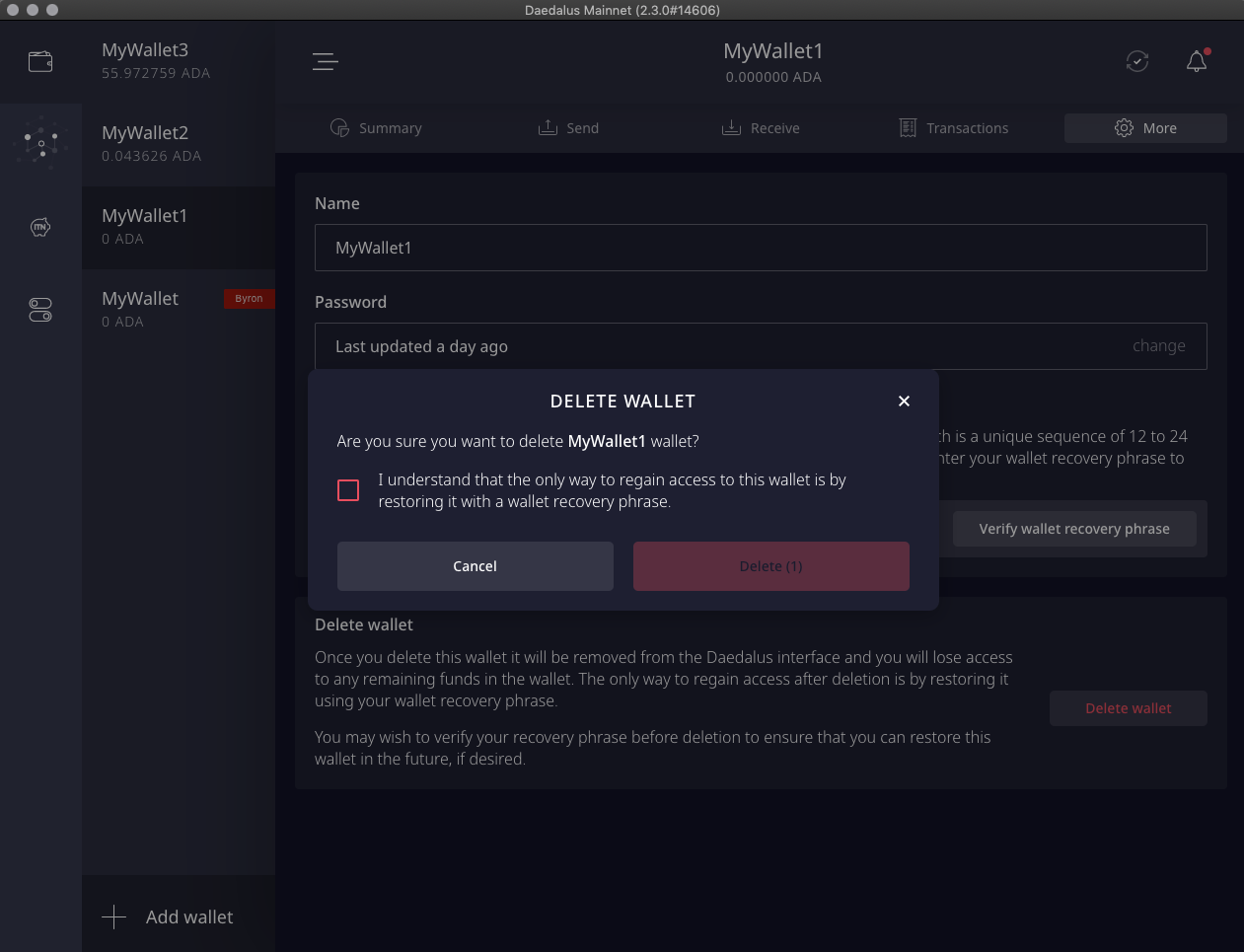1244x952 pixels.
Task: Click the node sync status icon
Action: (x=1137, y=61)
